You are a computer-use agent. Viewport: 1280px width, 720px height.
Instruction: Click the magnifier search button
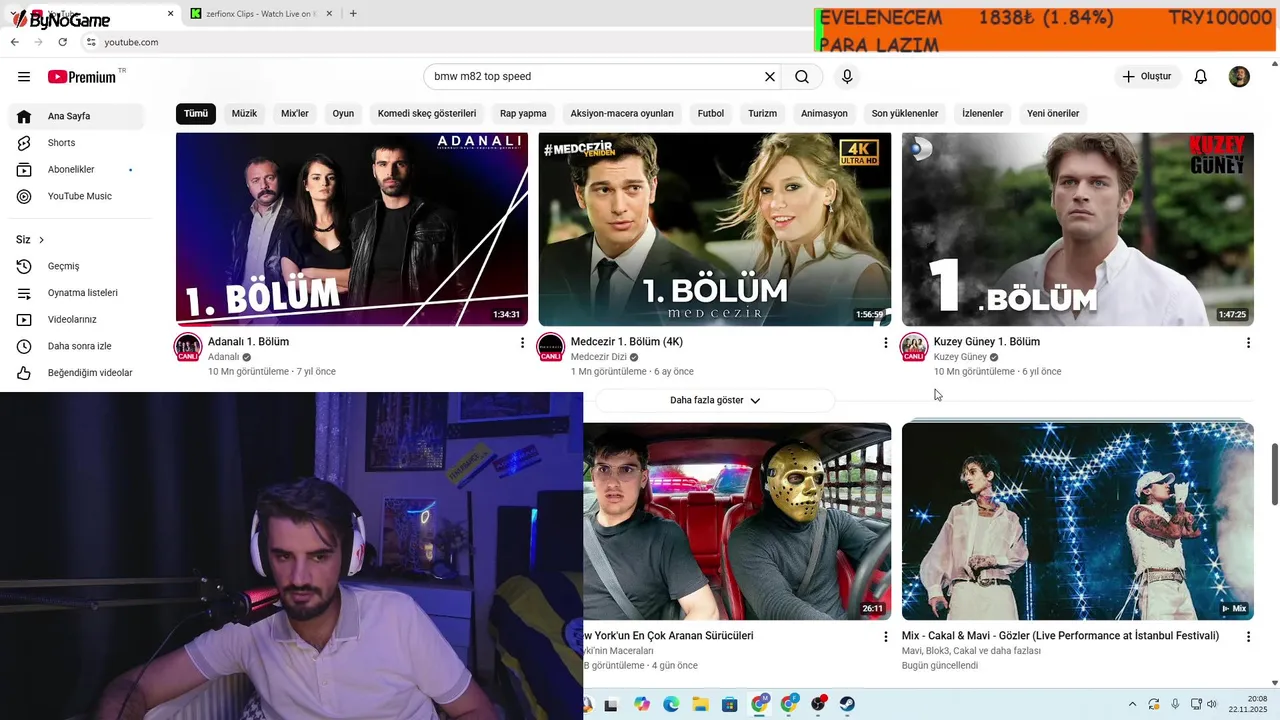802,77
